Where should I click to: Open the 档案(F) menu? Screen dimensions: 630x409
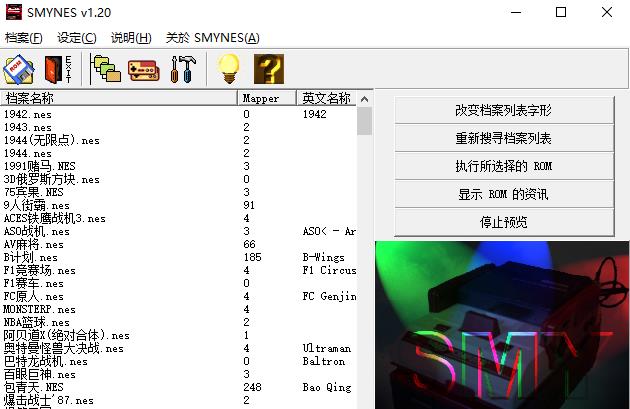click(24, 38)
